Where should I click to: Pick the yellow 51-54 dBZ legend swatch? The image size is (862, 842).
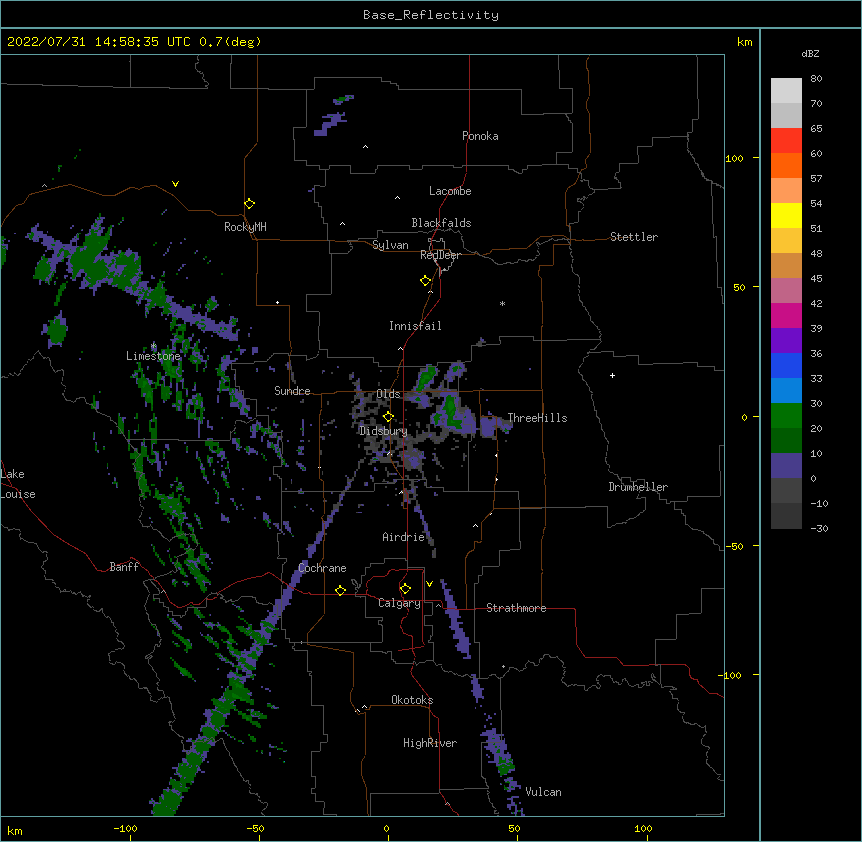[786, 215]
